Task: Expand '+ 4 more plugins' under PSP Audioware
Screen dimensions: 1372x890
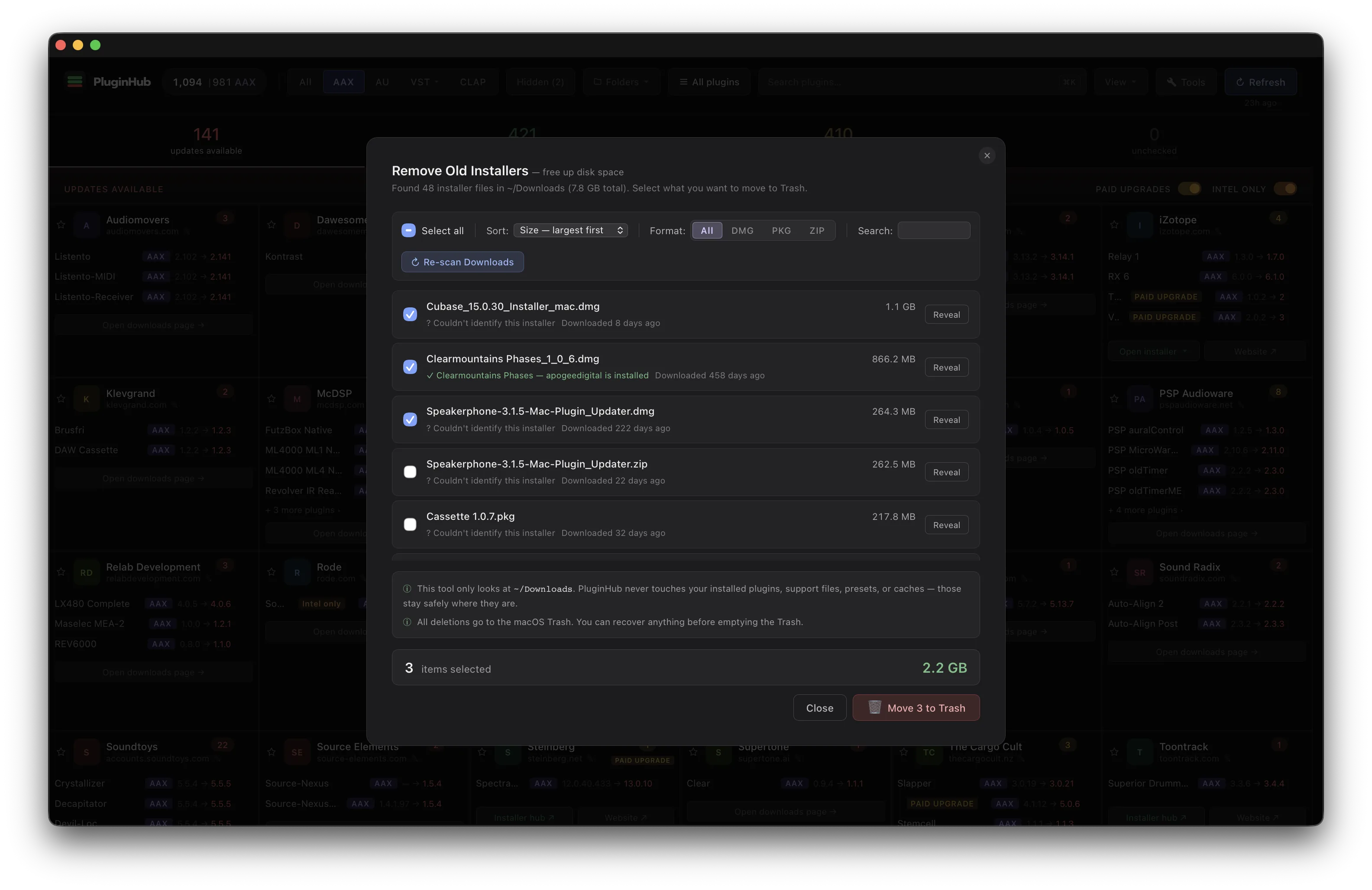Action: click(x=1145, y=510)
